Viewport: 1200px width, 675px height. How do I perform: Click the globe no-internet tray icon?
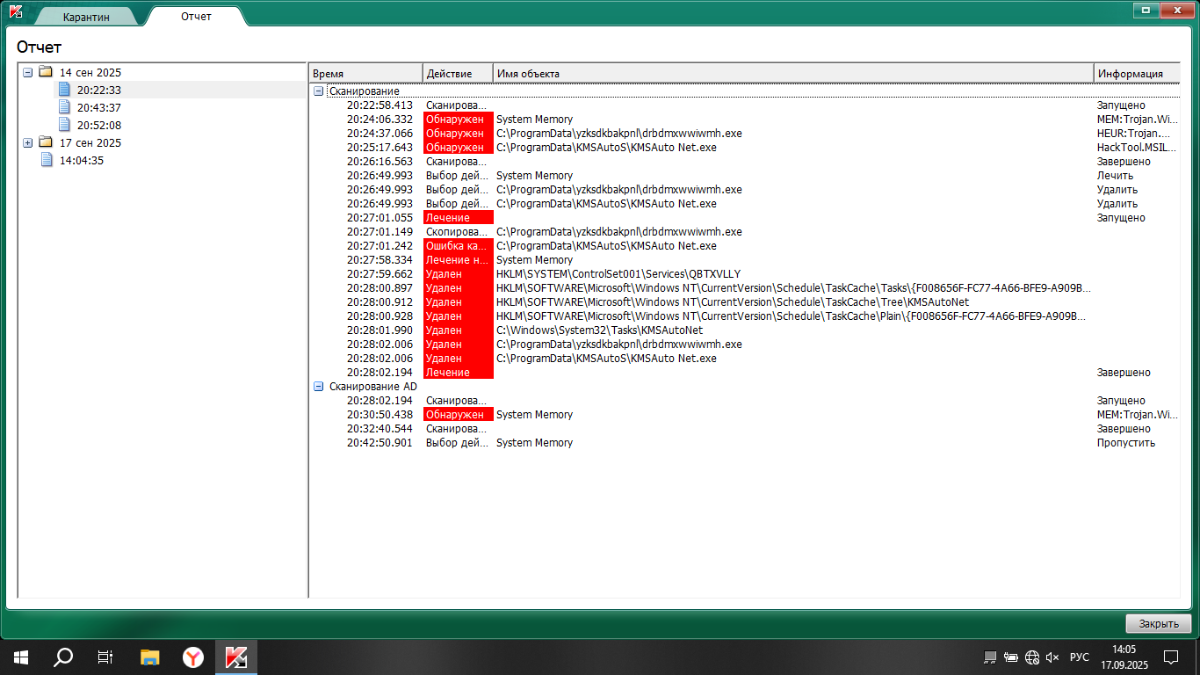pos(1032,657)
